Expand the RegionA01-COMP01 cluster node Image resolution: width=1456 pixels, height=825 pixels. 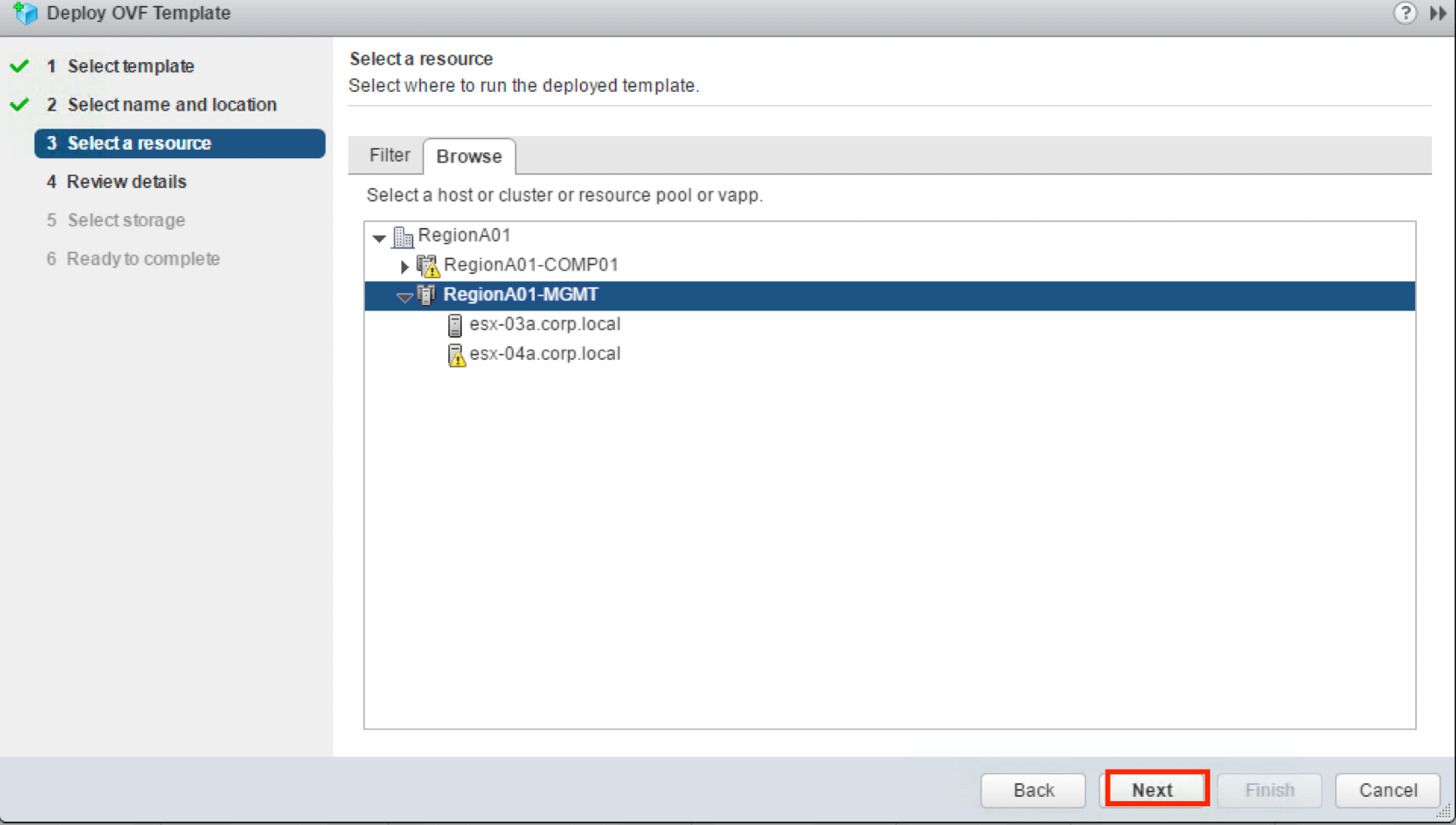(405, 267)
